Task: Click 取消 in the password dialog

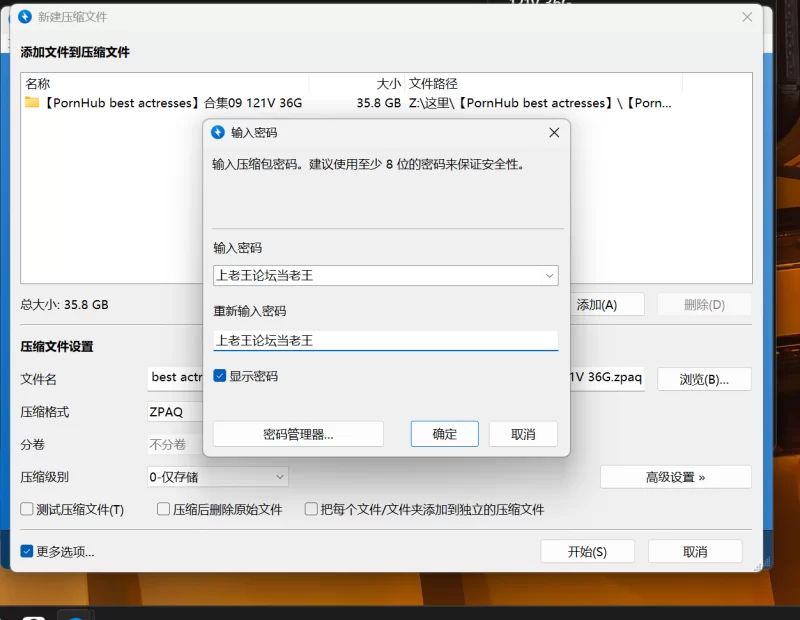Action: click(523, 434)
